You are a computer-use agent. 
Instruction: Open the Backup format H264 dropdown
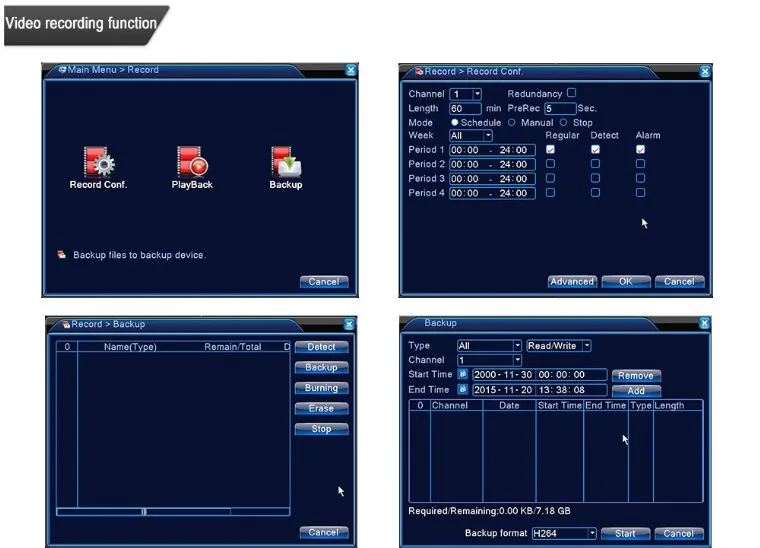(564, 533)
